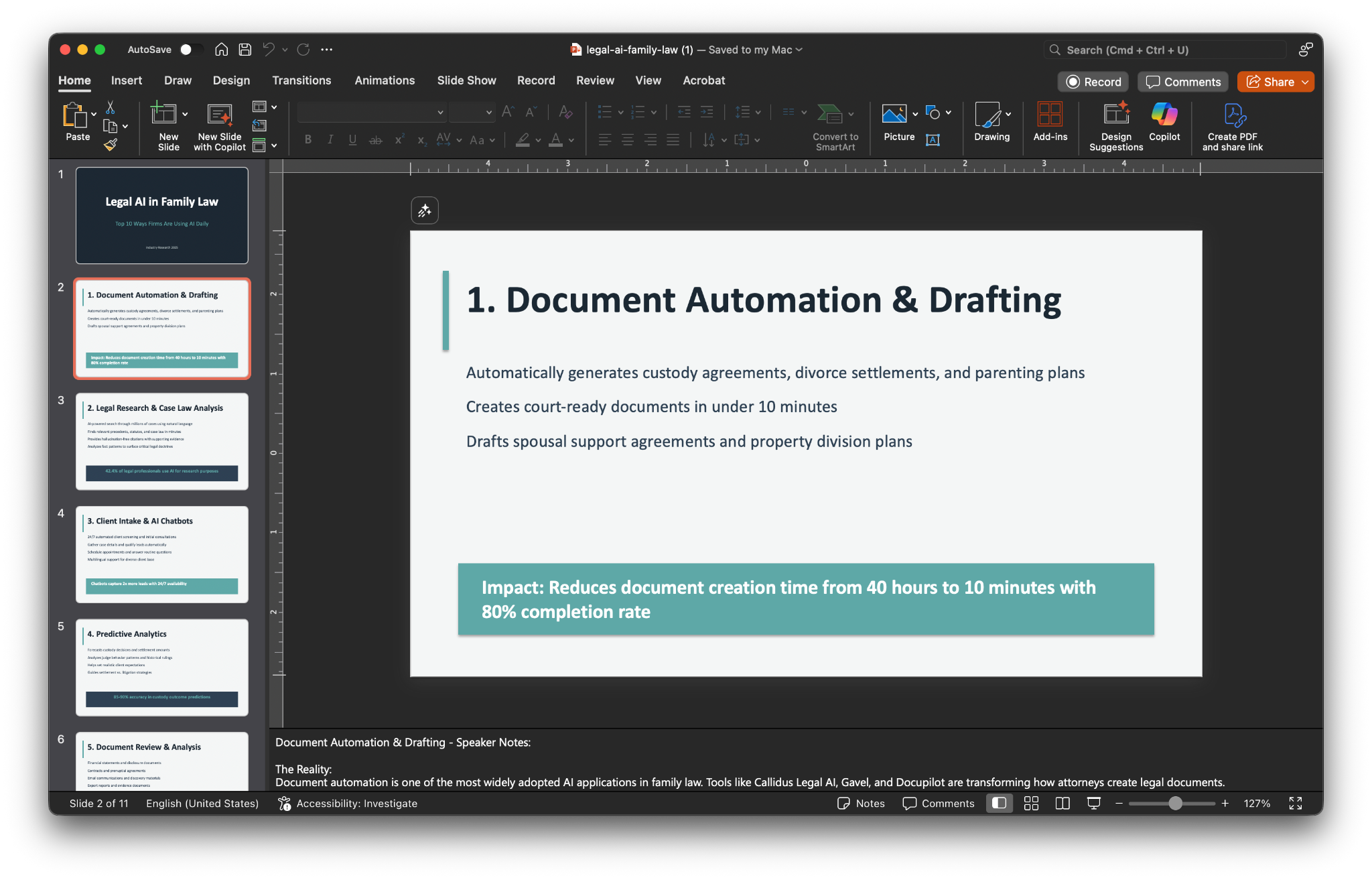1372x880 pixels.
Task: Click the Designer wand icon above slide
Action: click(x=425, y=210)
